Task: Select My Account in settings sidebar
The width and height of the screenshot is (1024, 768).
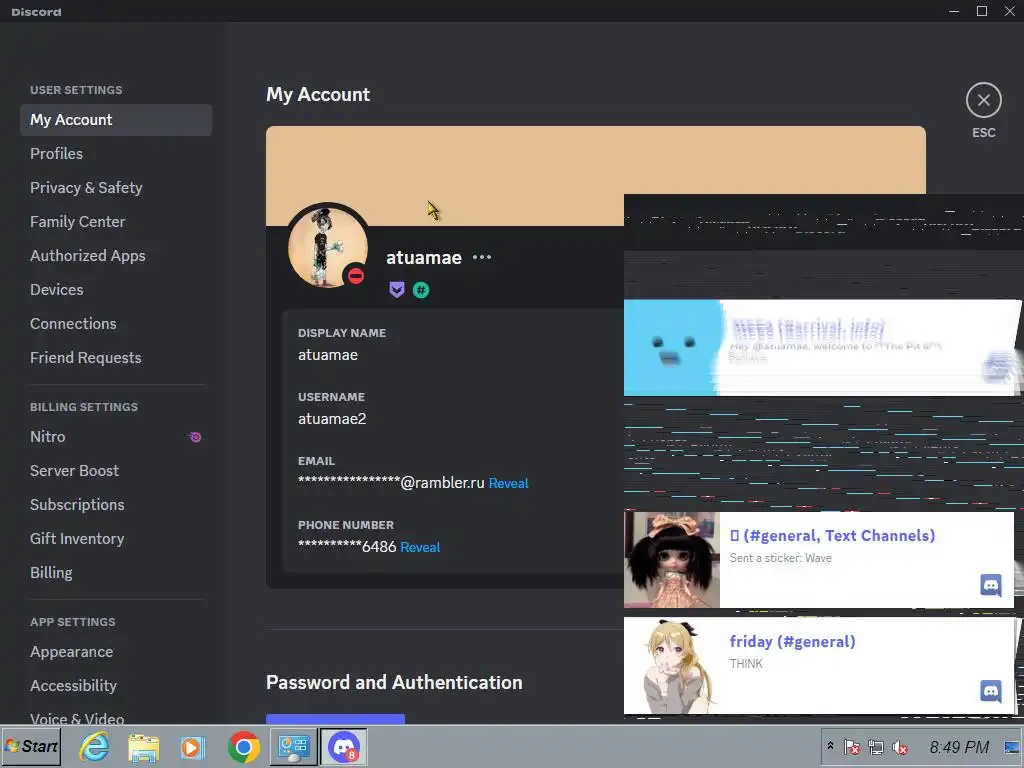Action: pos(116,120)
